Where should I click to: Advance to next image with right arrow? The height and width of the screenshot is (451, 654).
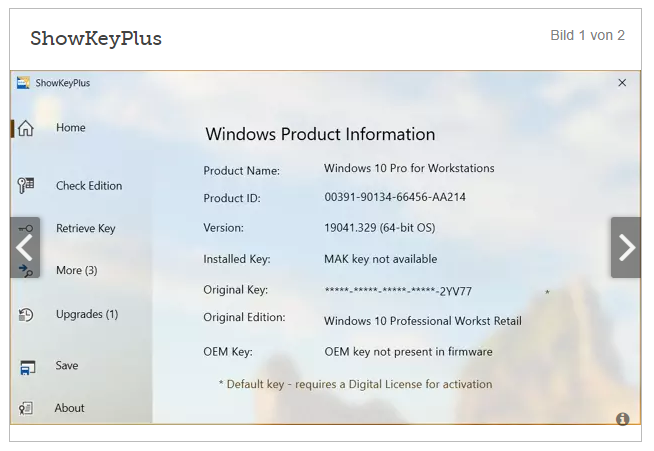[626, 247]
